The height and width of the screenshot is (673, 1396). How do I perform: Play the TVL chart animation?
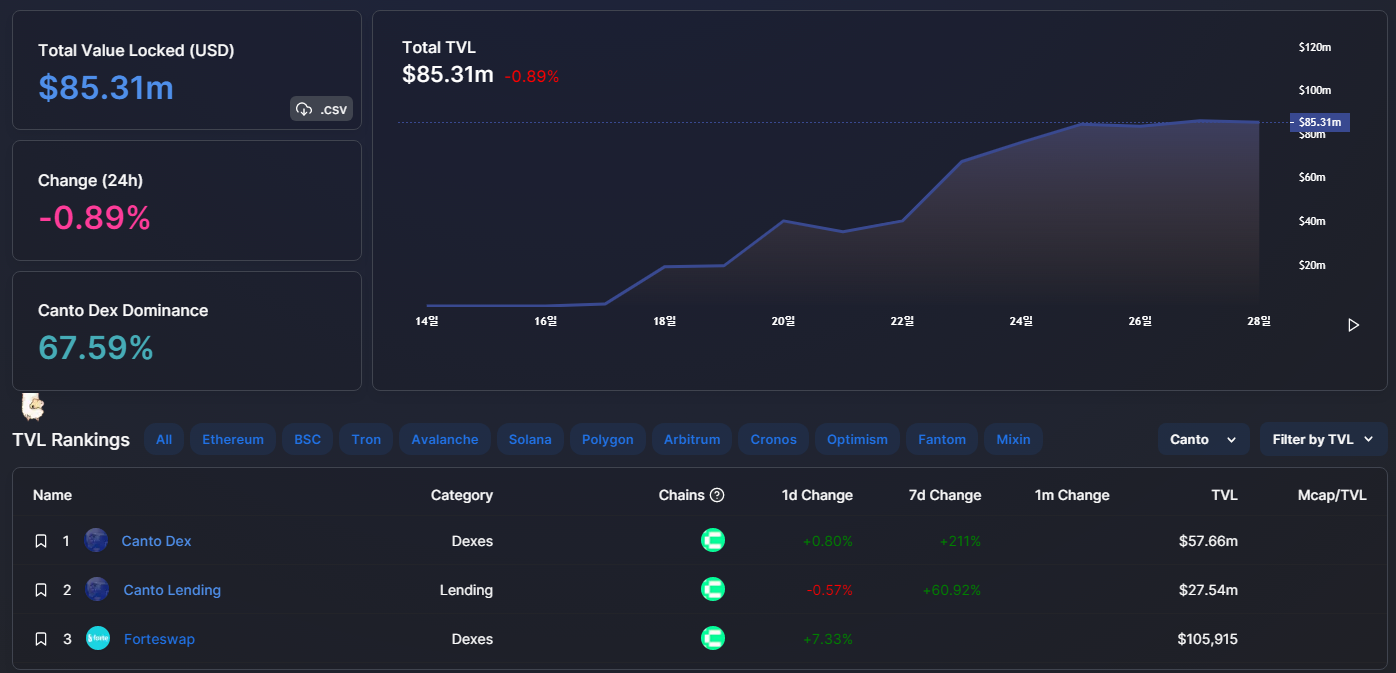coord(1353,325)
